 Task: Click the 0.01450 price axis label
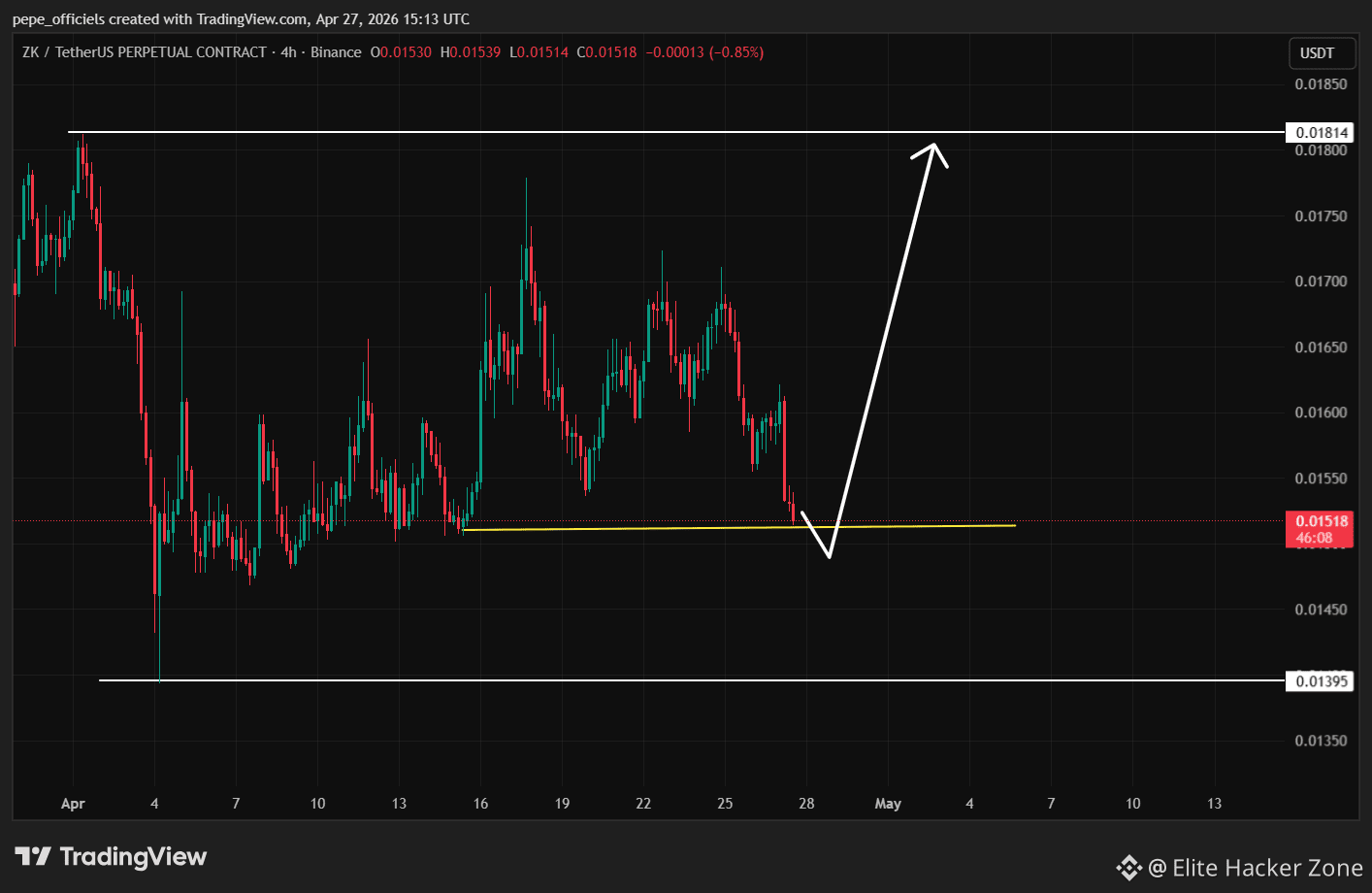click(1321, 610)
